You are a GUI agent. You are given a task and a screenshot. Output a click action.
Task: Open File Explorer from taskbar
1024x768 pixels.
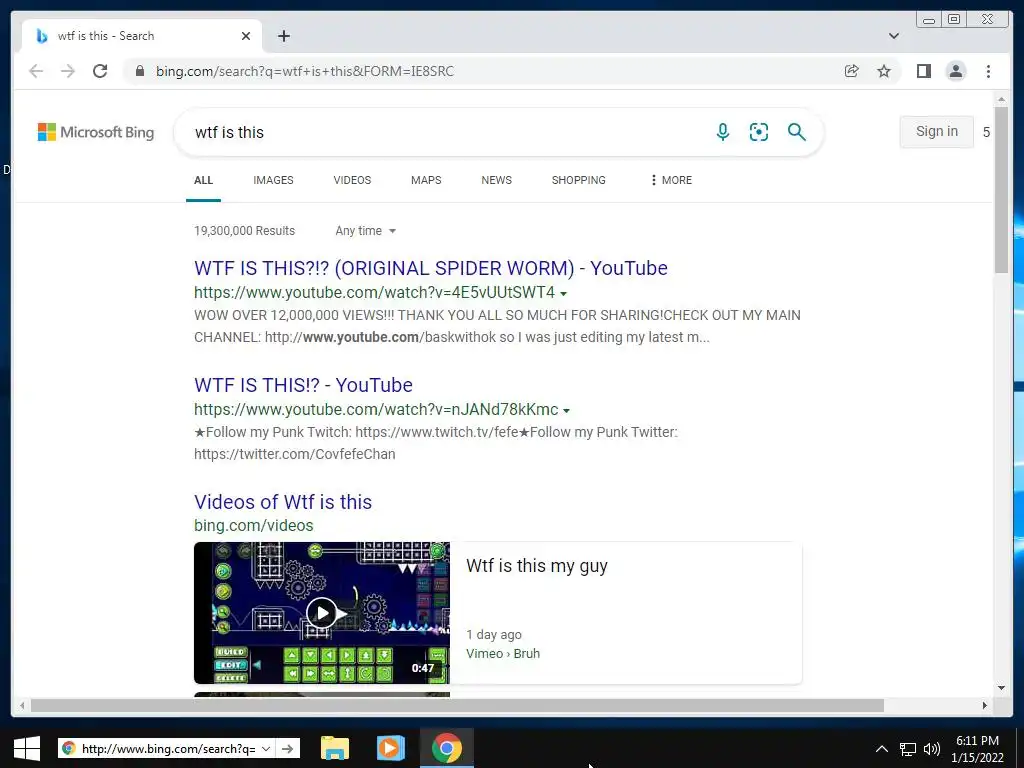pyautogui.click(x=335, y=748)
